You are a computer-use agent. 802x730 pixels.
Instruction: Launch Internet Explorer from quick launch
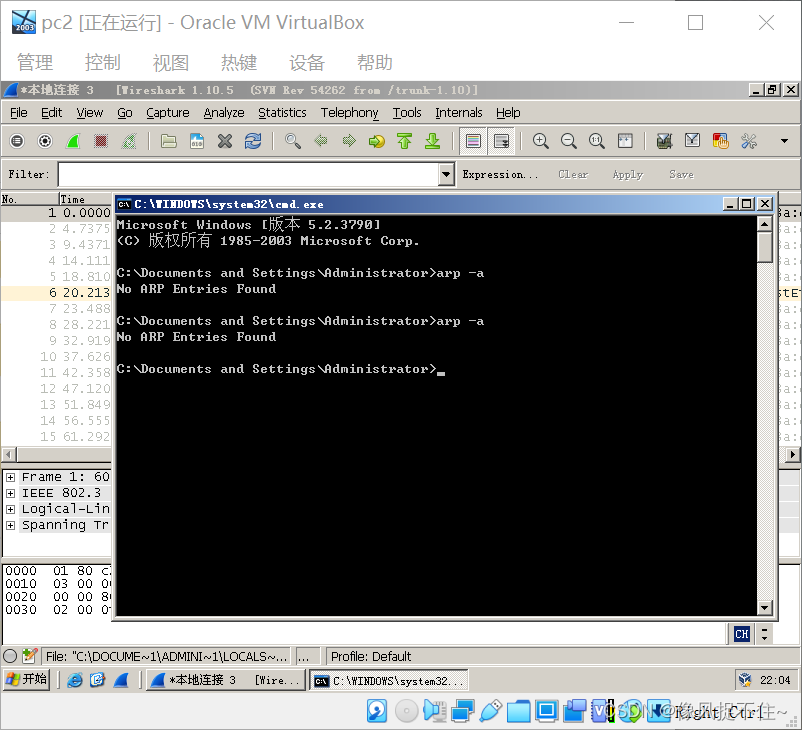click(75, 680)
